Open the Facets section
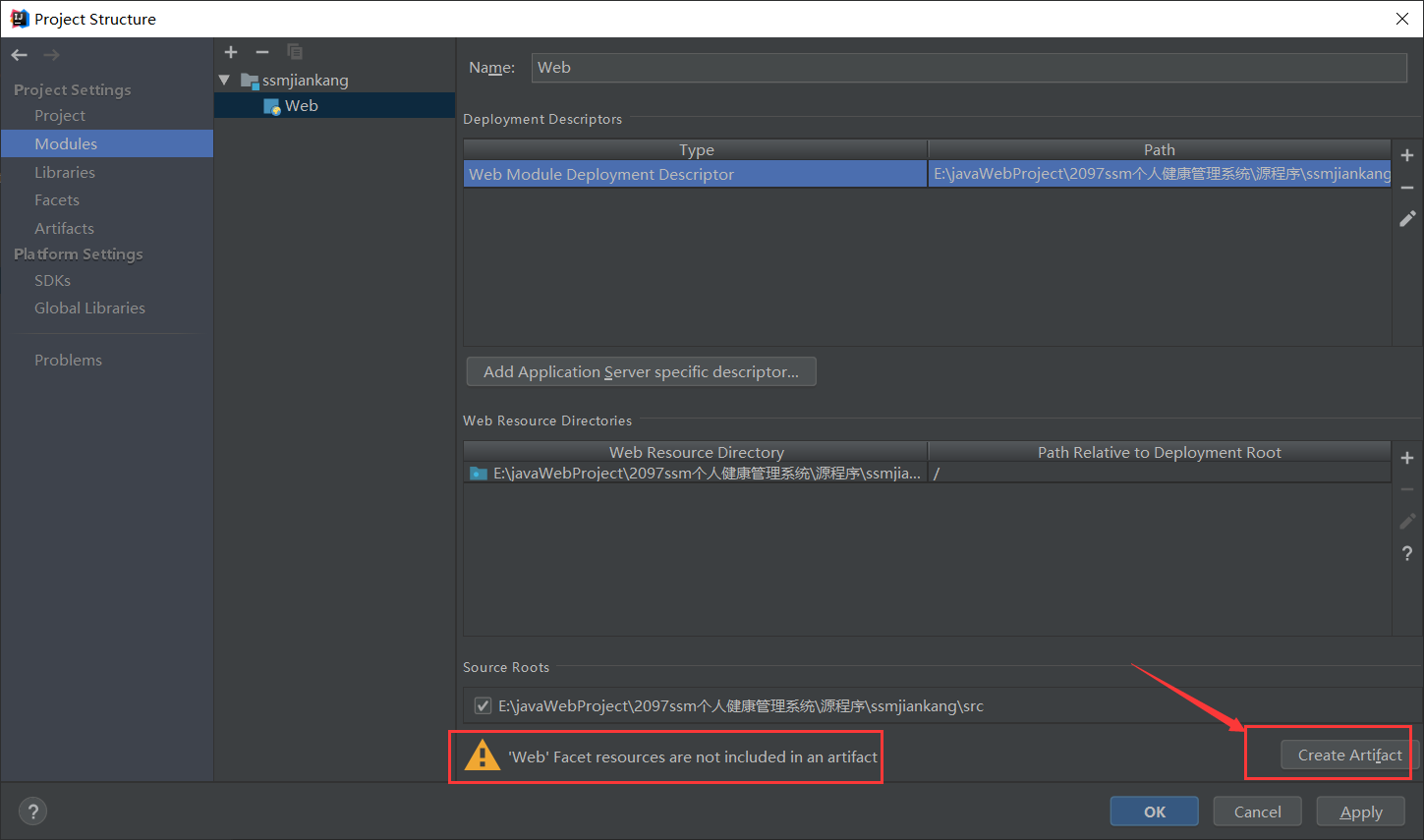 (x=57, y=199)
